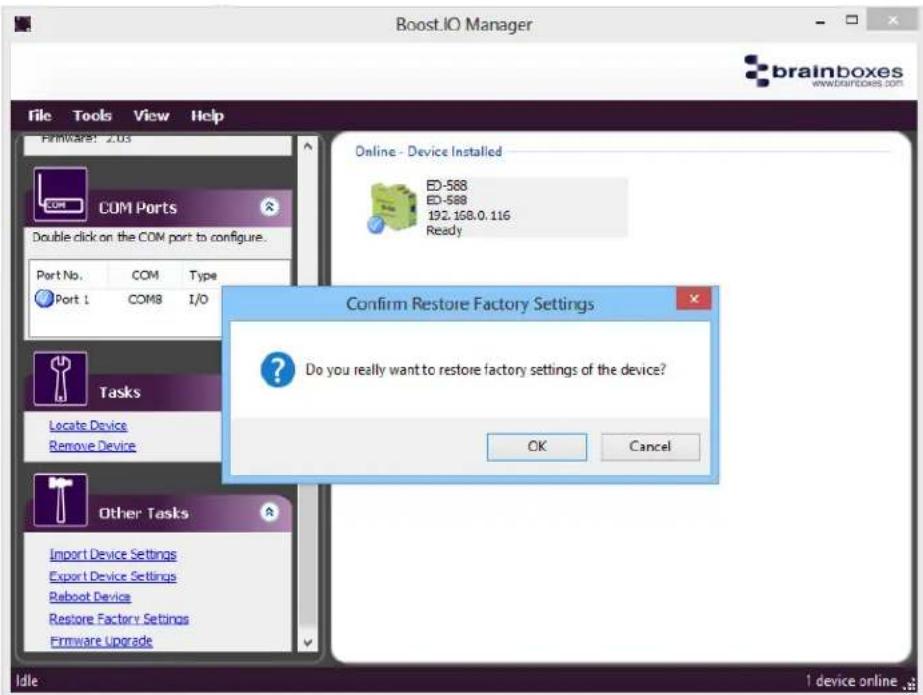Click the Tasks wrench icon
Viewport: 923px width, 695px height.
coord(61,379)
